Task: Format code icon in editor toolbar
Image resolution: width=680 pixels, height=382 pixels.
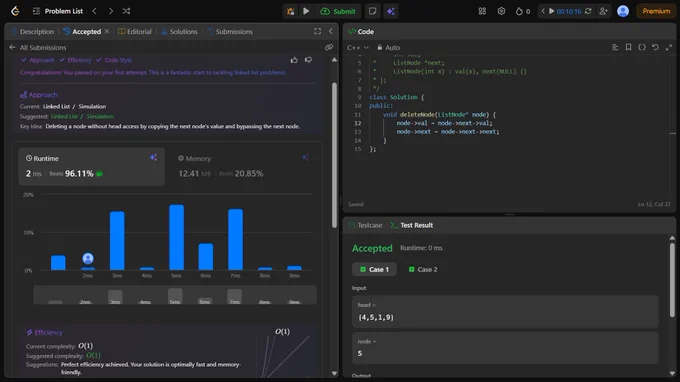Action: click(615, 47)
